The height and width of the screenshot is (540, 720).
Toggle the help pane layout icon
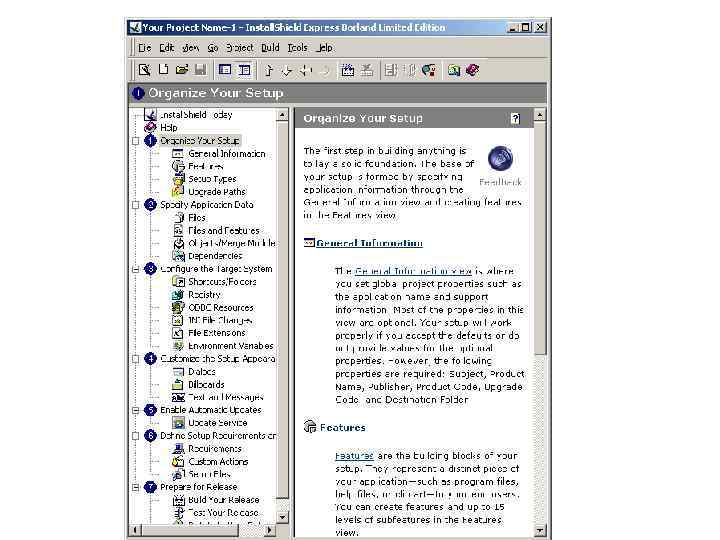click(x=244, y=70)
